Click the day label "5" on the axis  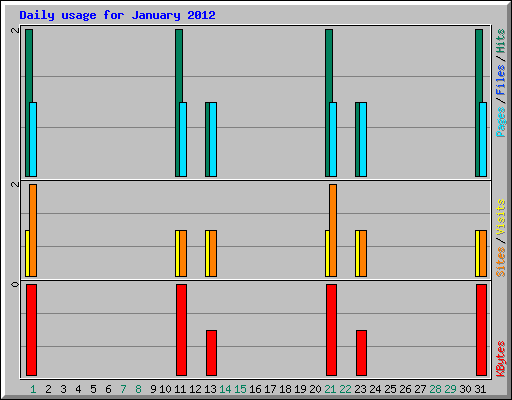tap(93, 389)
